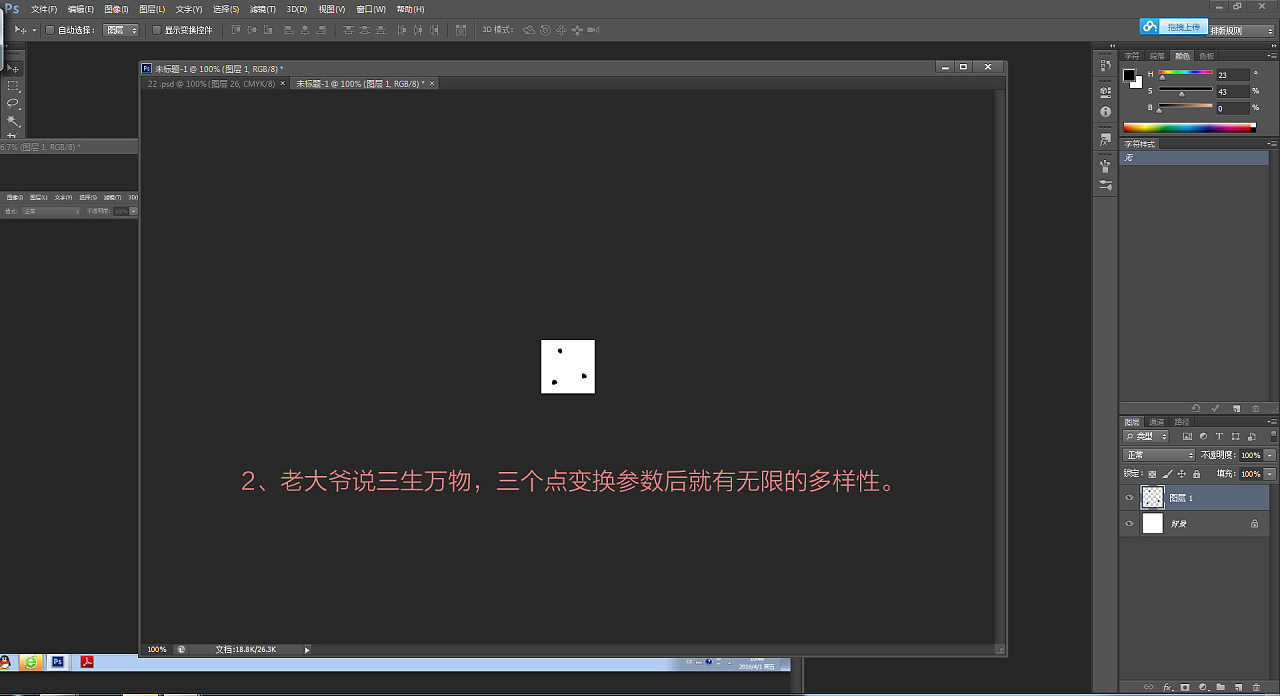Viewport: 1280px width, 696px height.
Task: Open the 滤镜(T) menu
Action: (x=262, y=9)
